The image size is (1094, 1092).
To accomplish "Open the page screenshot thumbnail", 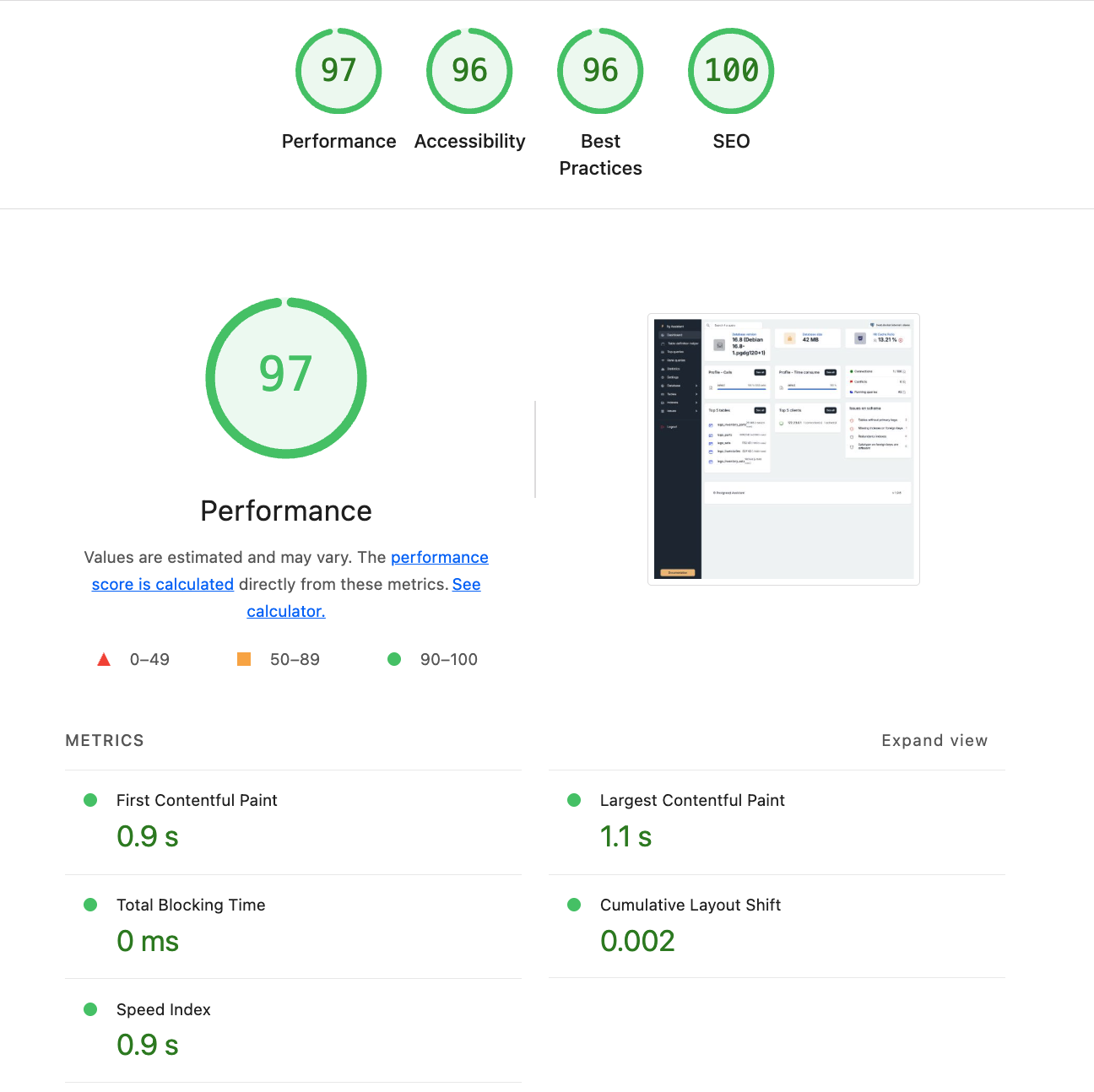I will tap(783, 449).
